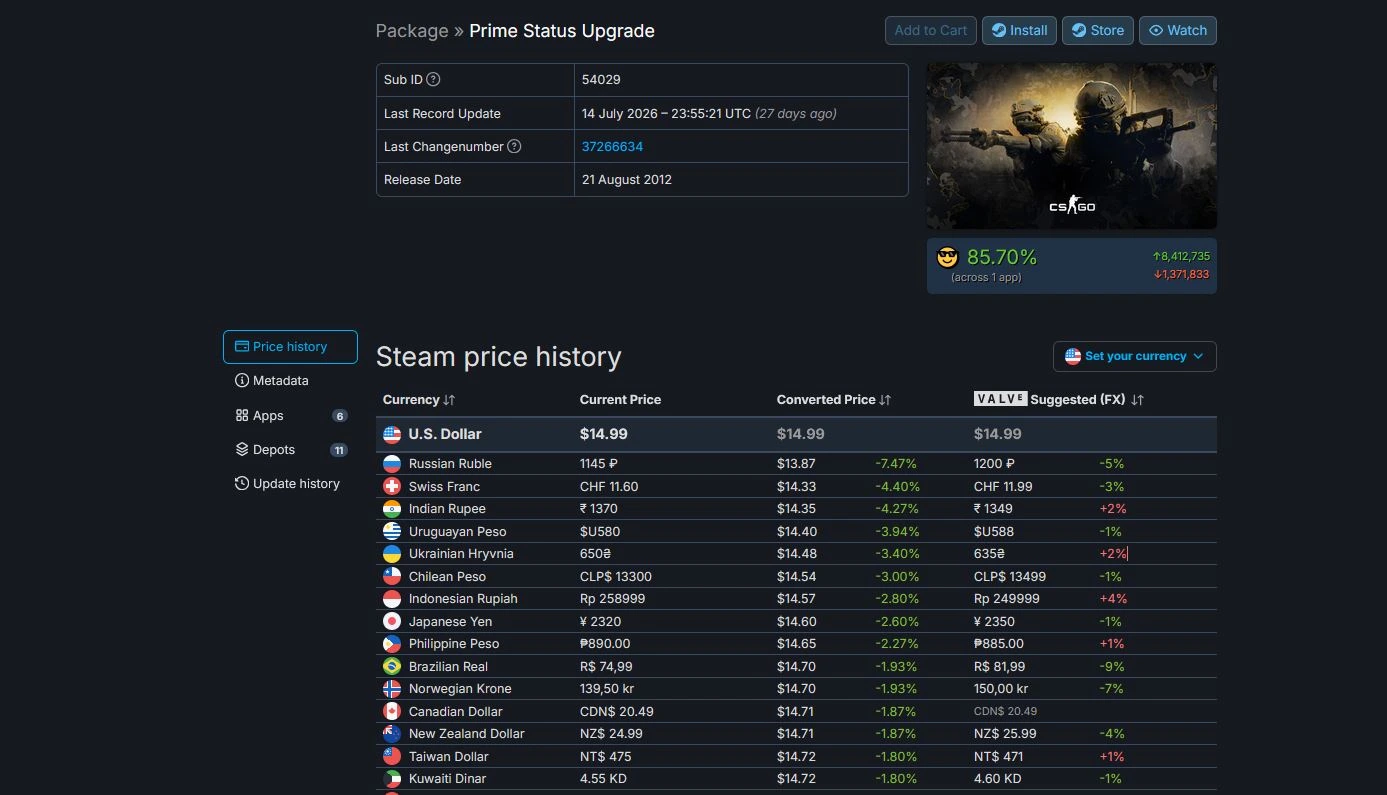Switch to the Apps tab

pyautogui.click(x=290, y=416)
